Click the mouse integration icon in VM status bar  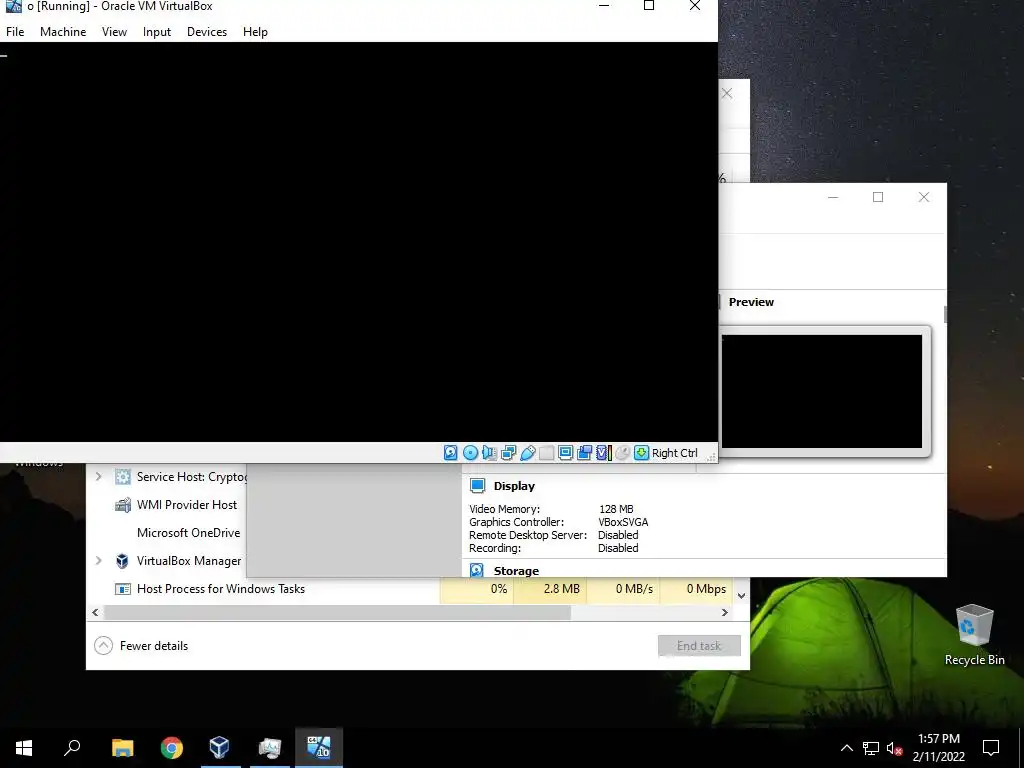622,453
